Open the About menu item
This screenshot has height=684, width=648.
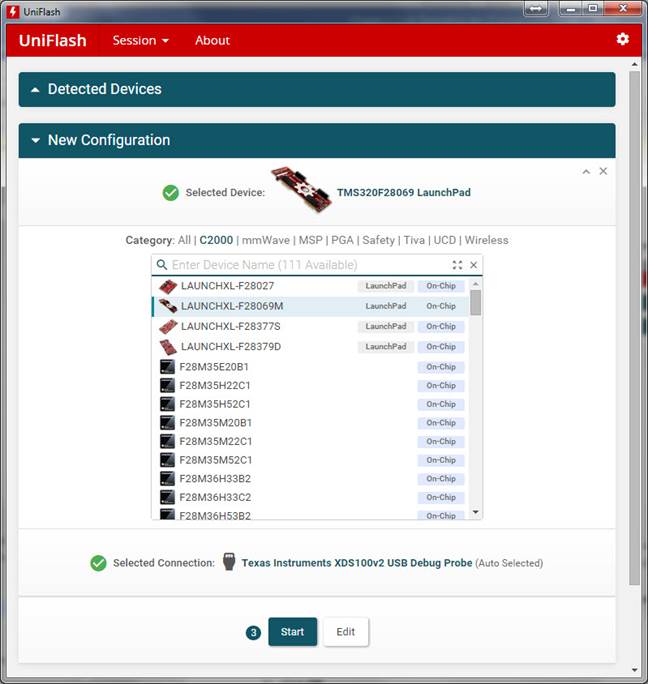(212, 41)
